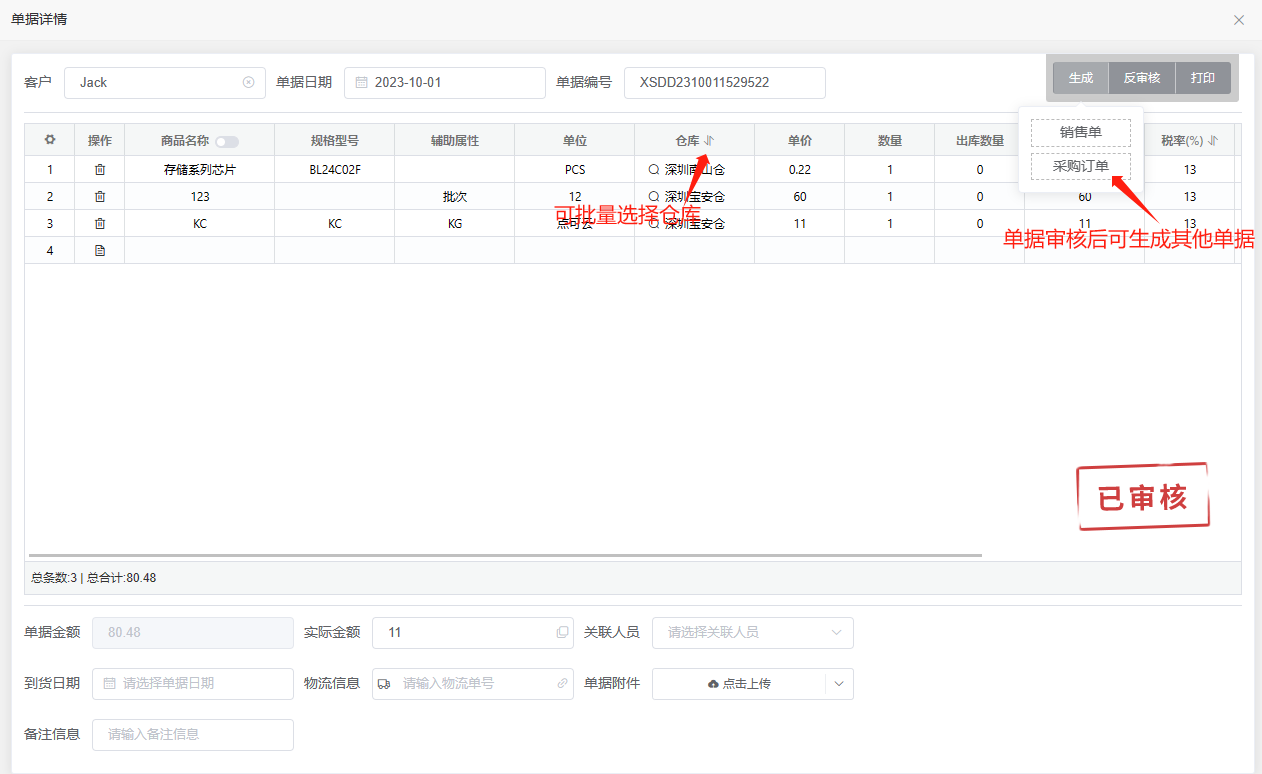This screenshot has width=1262, height=774.
Task: Choose 采购订单 from generate menu
Action: (1080, 166)
